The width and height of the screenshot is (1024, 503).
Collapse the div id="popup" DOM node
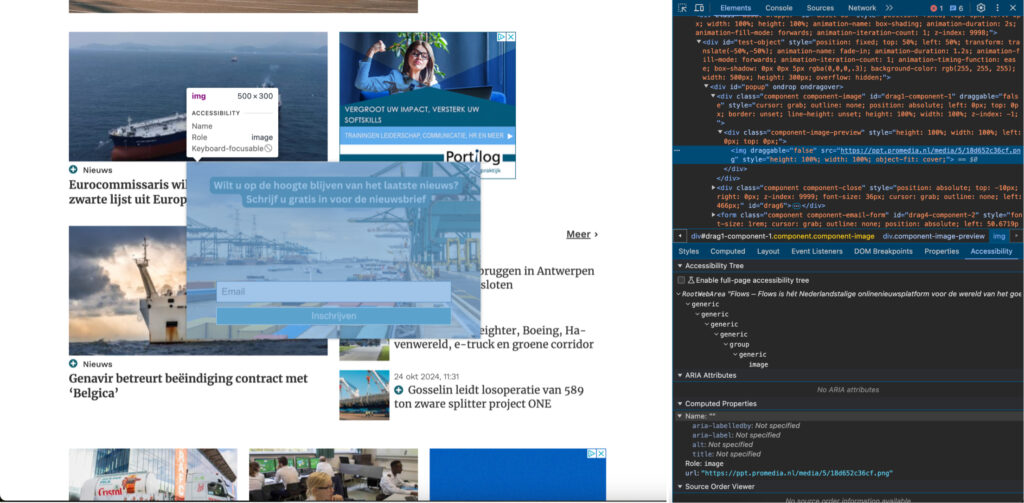(x=707, y=86)
